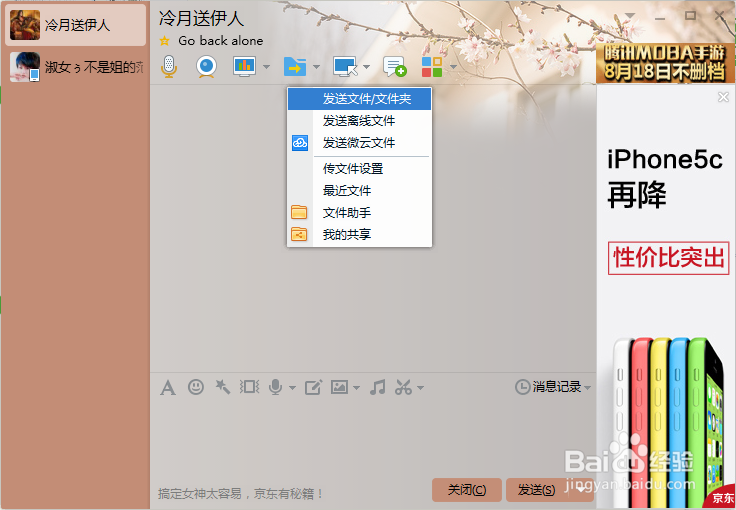The height and width of the screenshot is (510, 736).
Task: Click the magic emoticon wand icon
Action: [222, 387]
